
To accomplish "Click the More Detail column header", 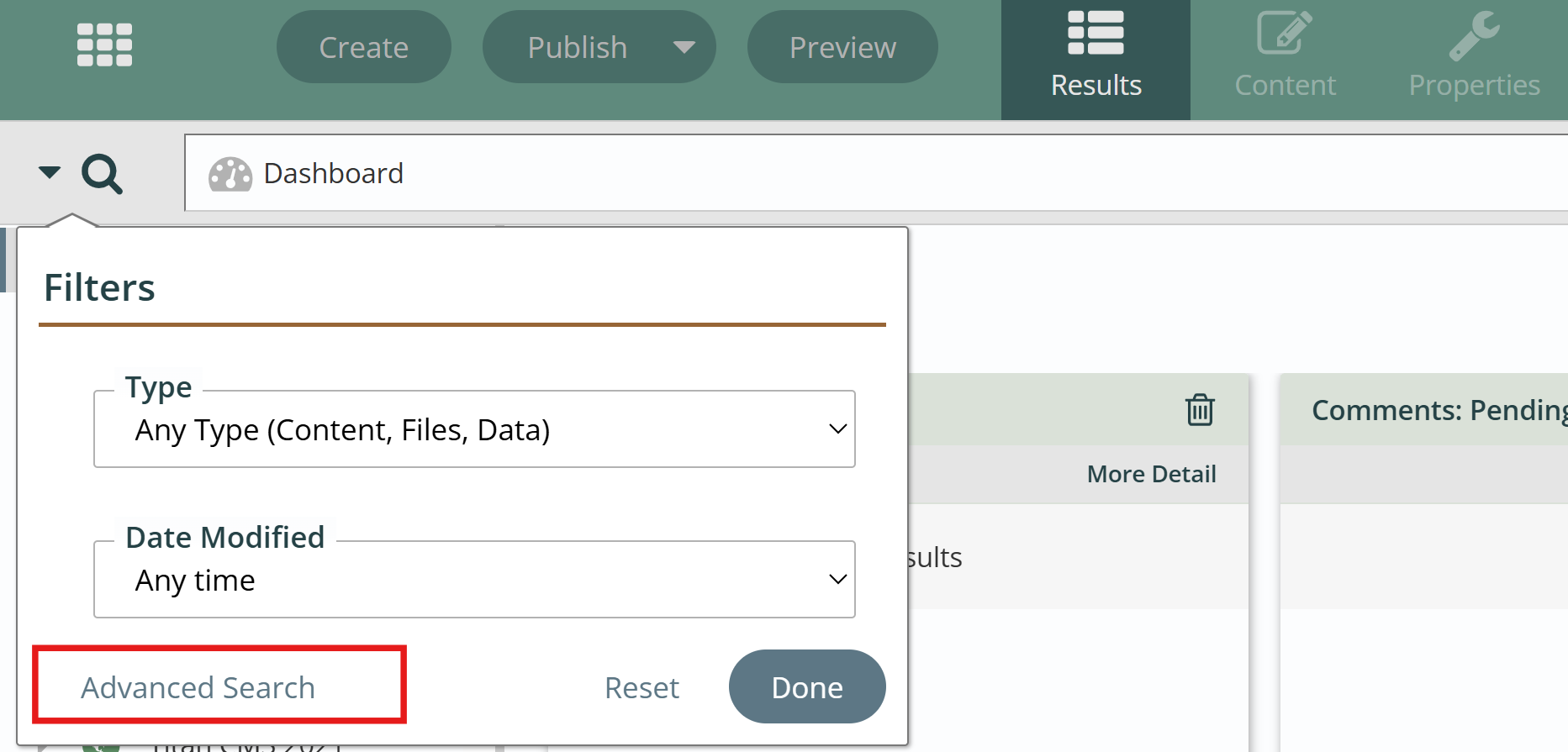I will pos(1151,474).
